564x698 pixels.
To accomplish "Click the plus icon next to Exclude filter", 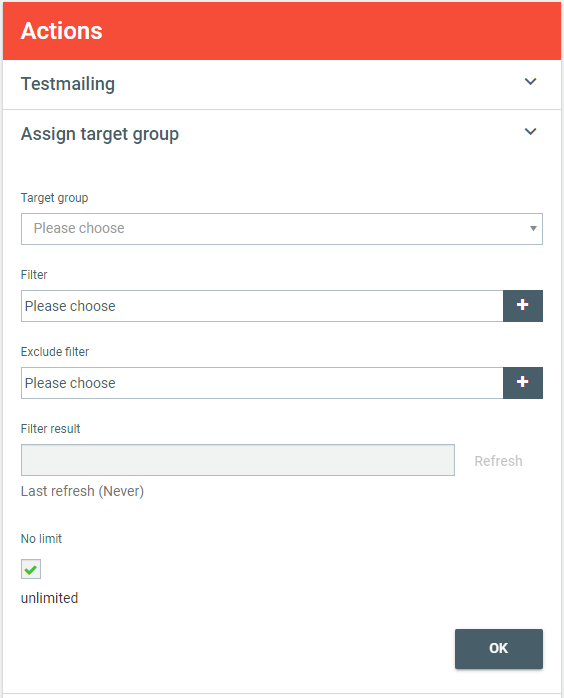I will pos(523,383).
